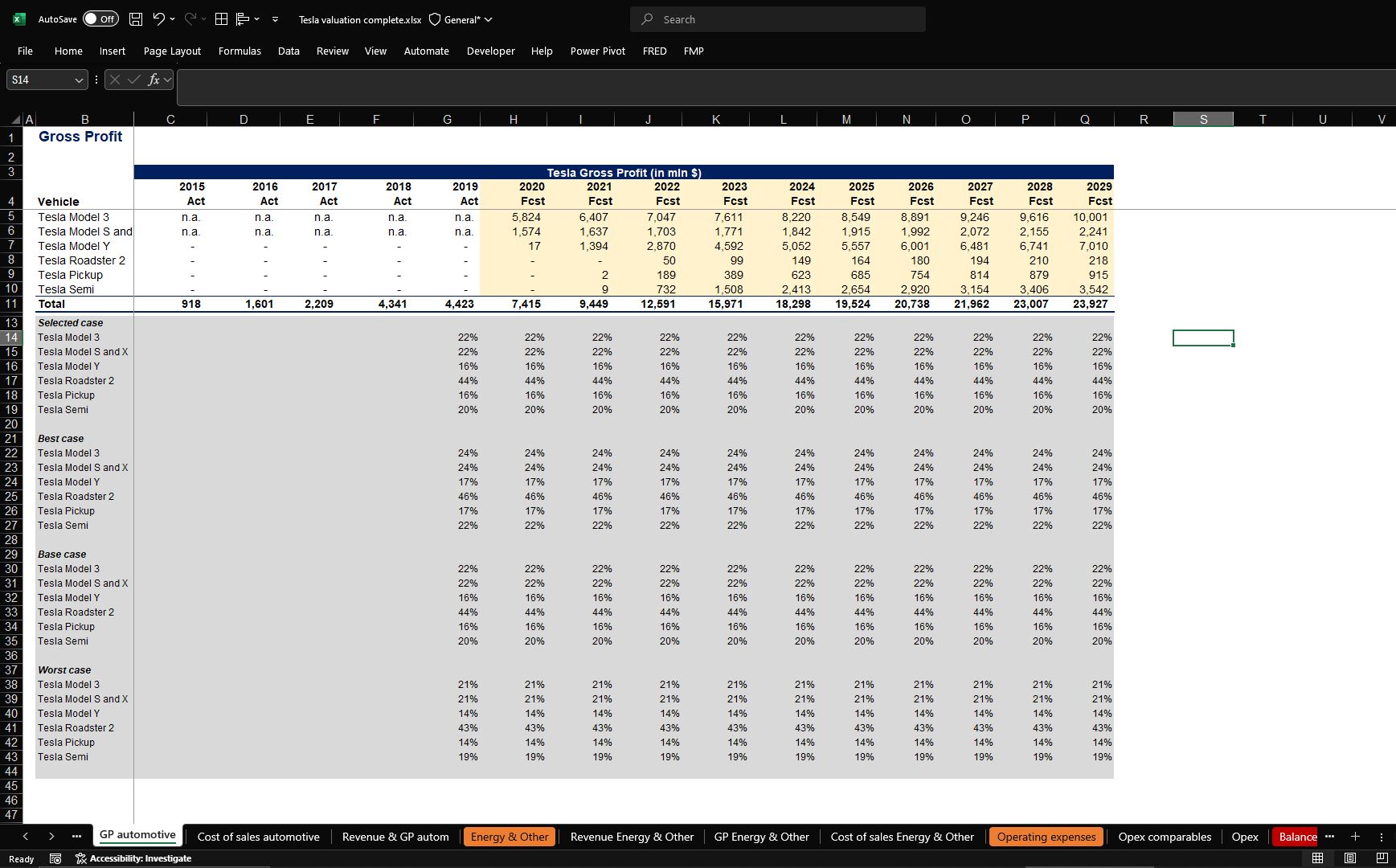
Task: Open the Insert ribbon tab
Action: (x=113, y=51)
